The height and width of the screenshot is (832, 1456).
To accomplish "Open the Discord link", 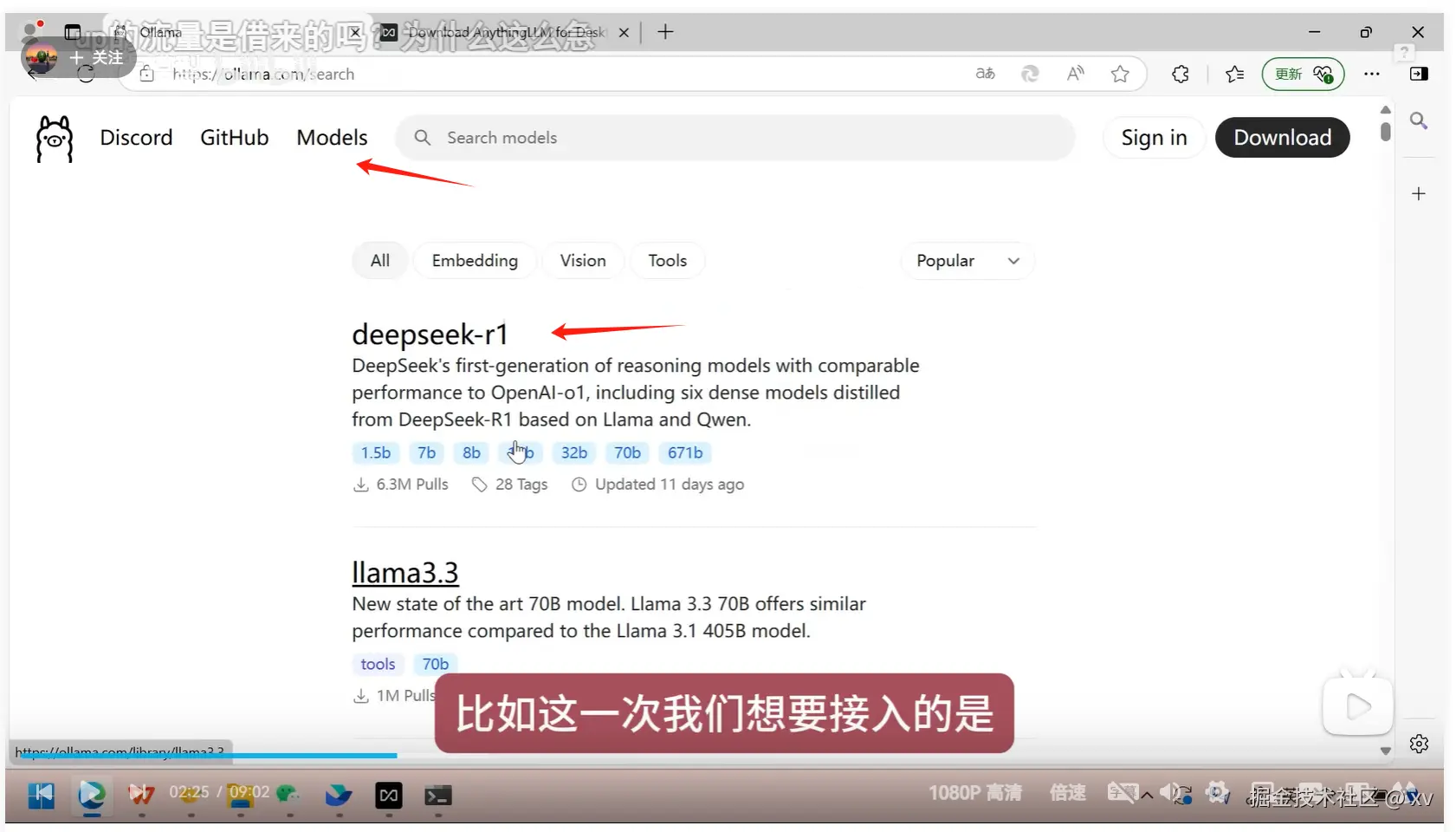I will 136,138.
